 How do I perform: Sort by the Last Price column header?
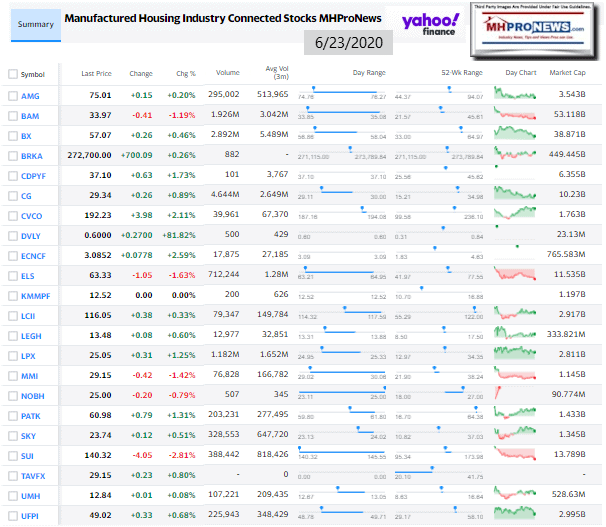coord(96,74)
